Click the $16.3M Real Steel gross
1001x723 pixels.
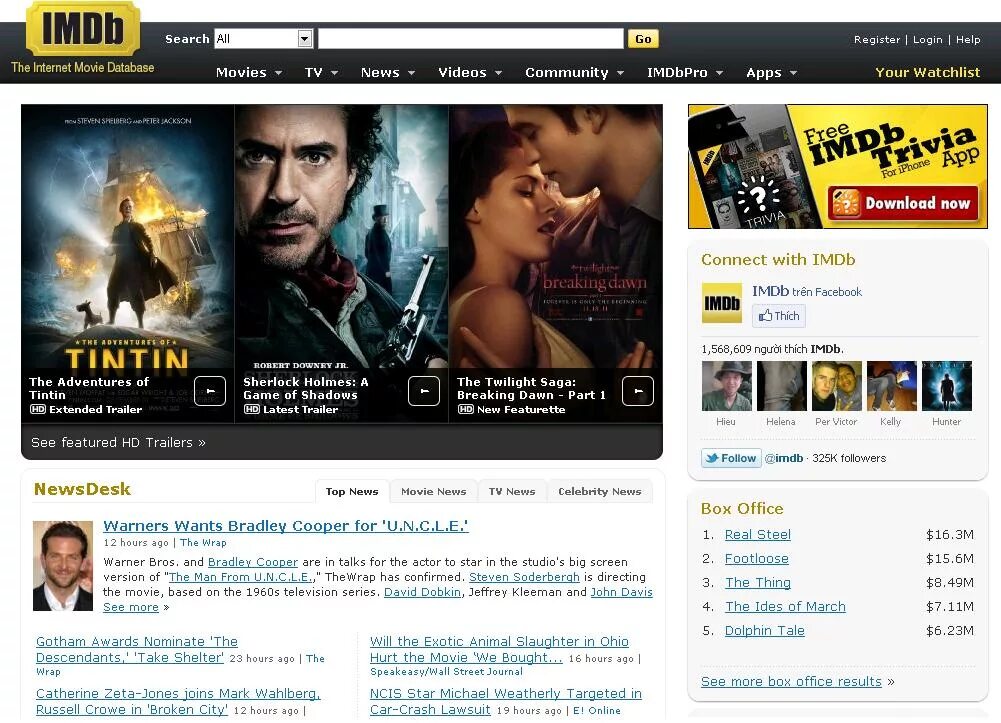[950, 535]
